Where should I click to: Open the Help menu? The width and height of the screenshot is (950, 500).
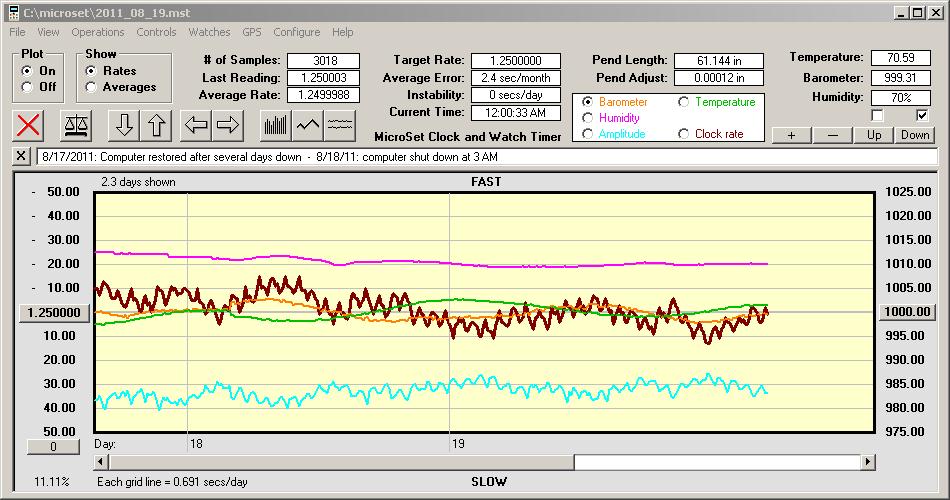[342, 32]
